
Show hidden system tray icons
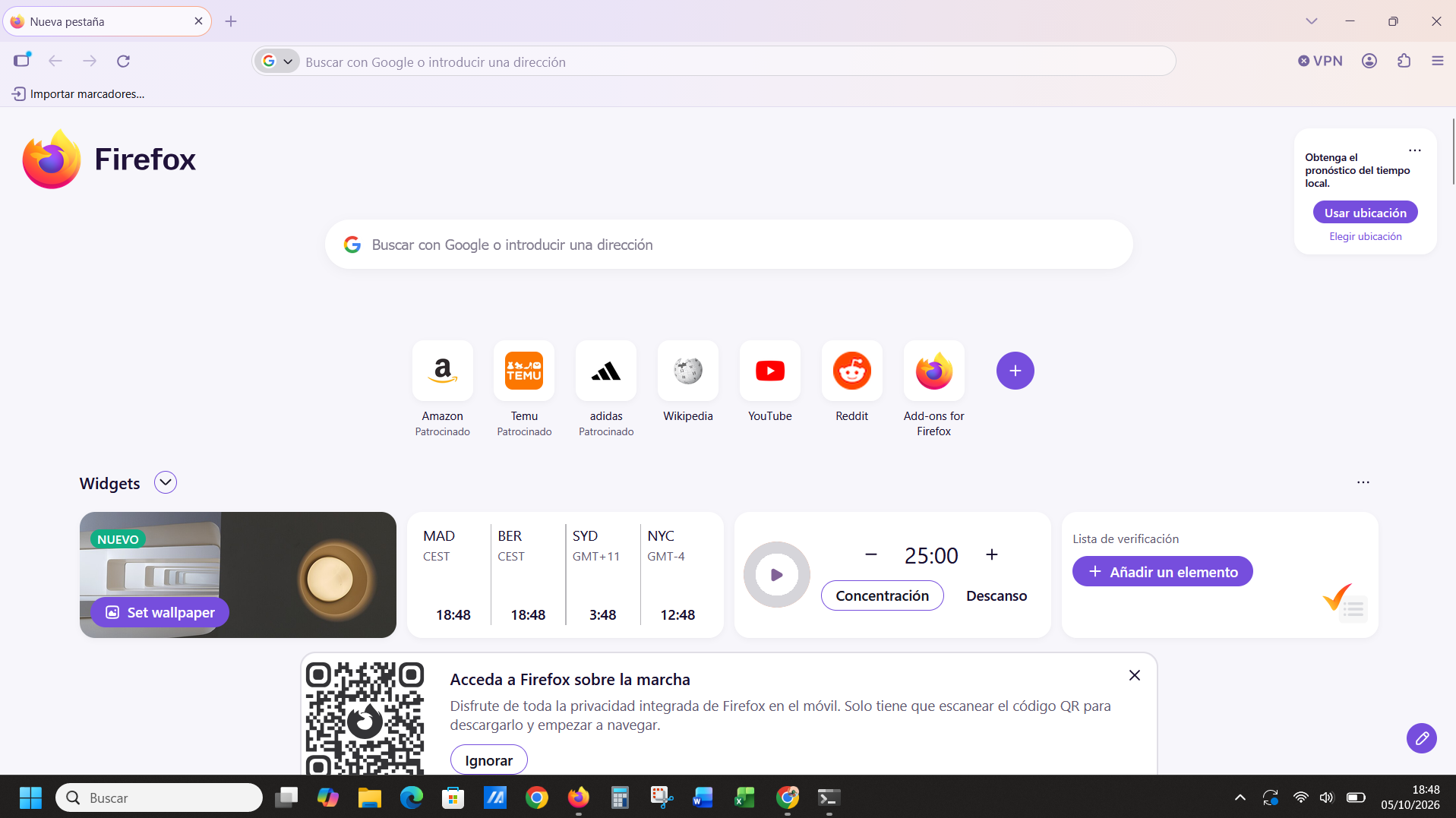pos(1240,797)
